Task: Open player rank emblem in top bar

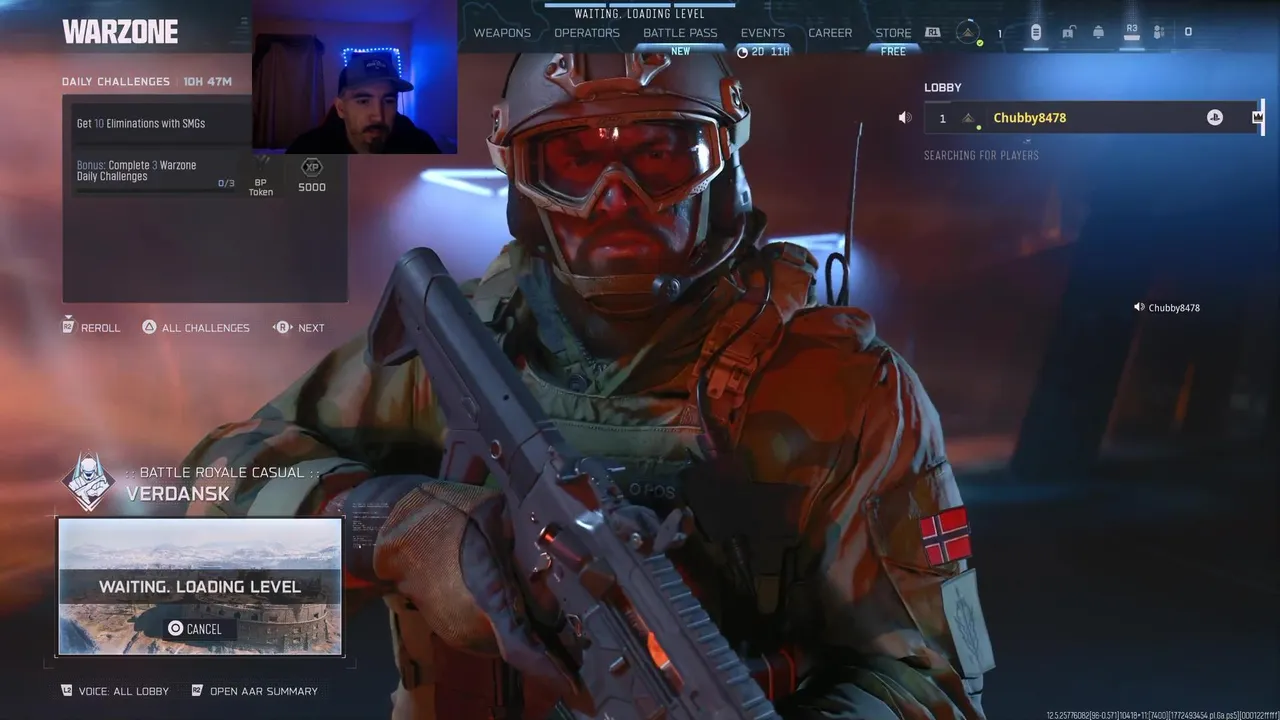Action: click(967, 33)
